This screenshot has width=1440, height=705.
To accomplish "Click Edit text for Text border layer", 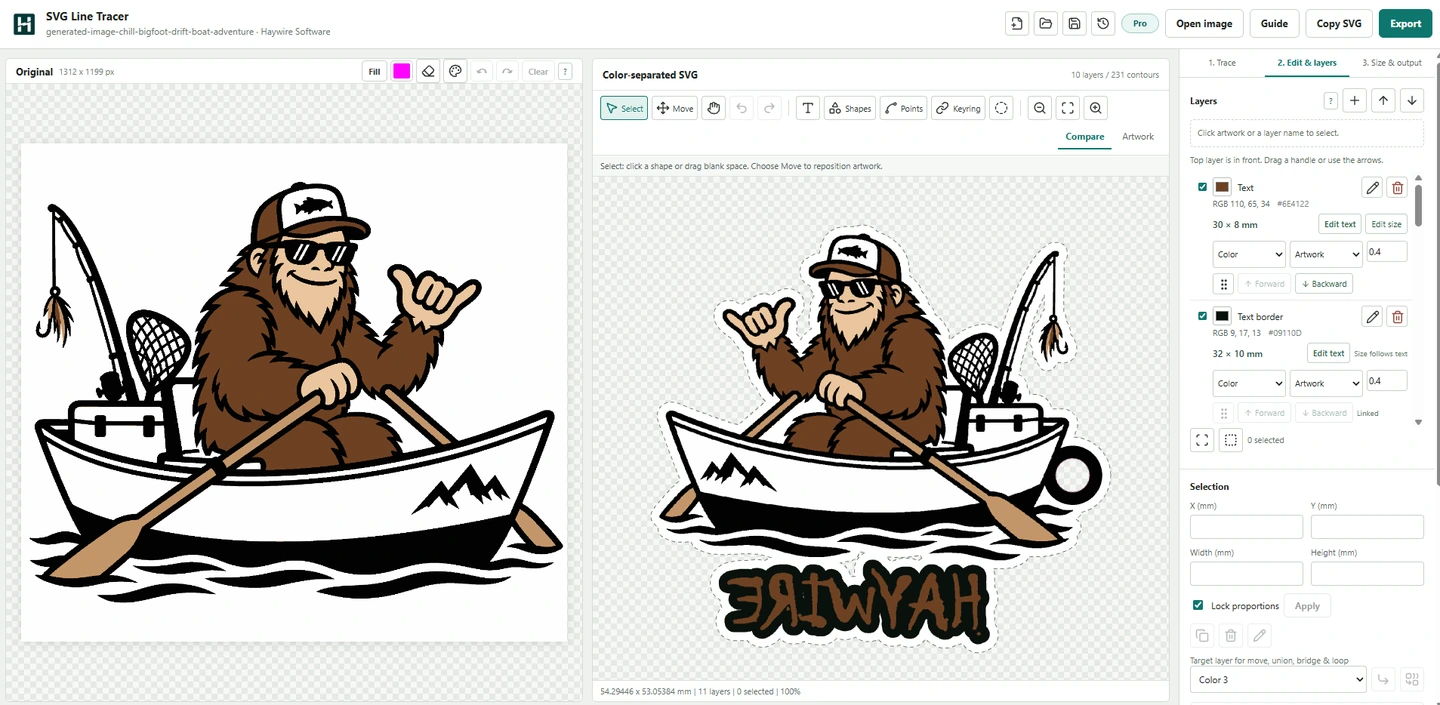I will (x=1329, y=353).
